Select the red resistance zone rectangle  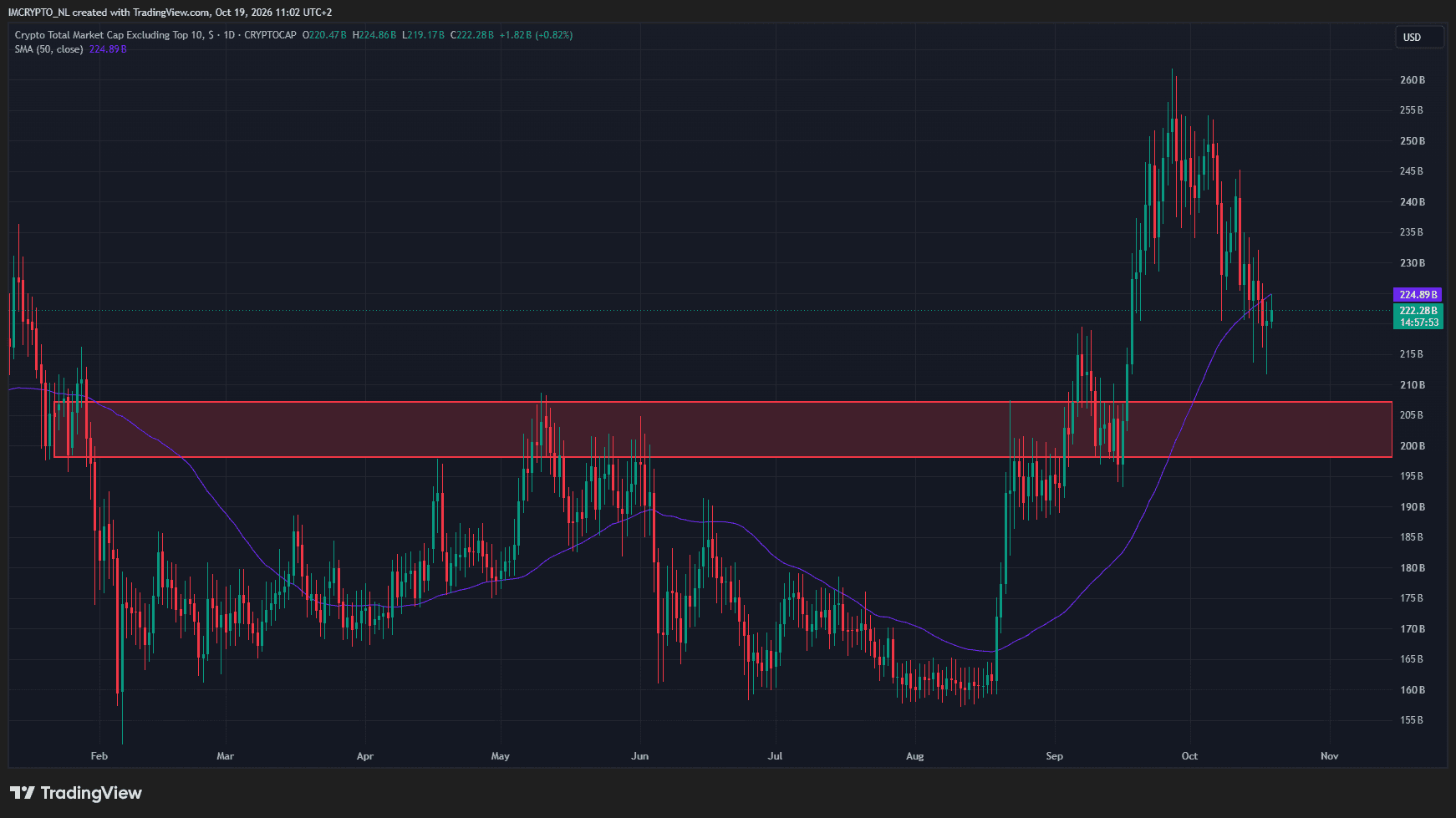(723, 429)
